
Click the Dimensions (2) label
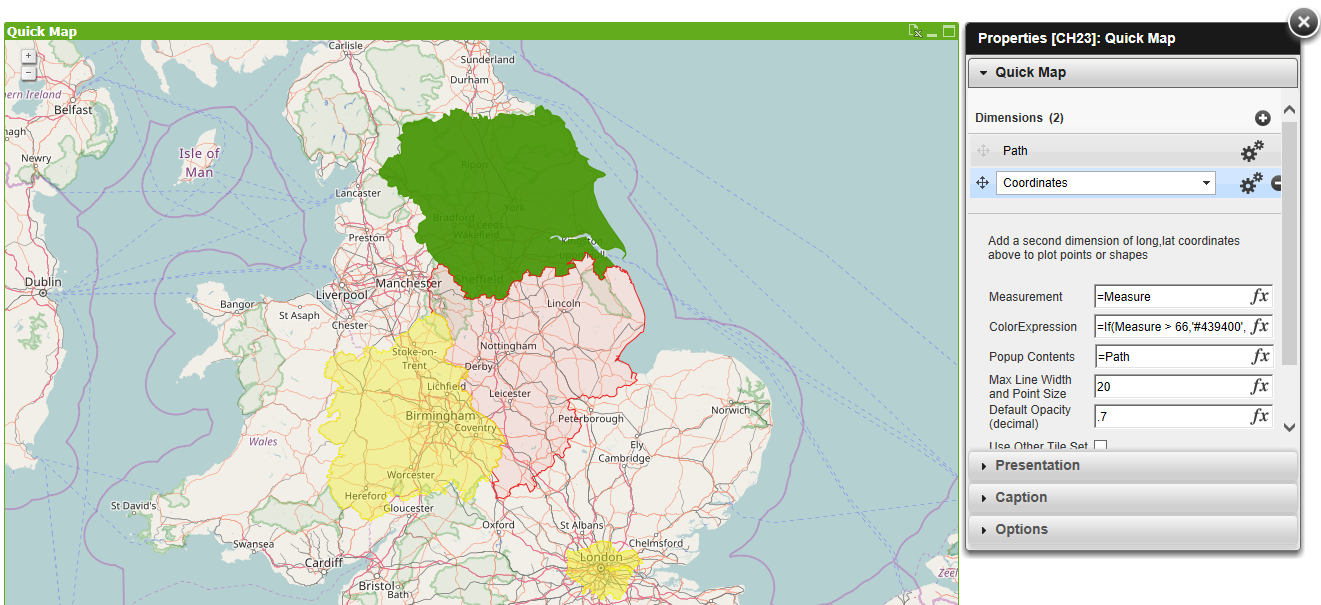click(1020, 118)
